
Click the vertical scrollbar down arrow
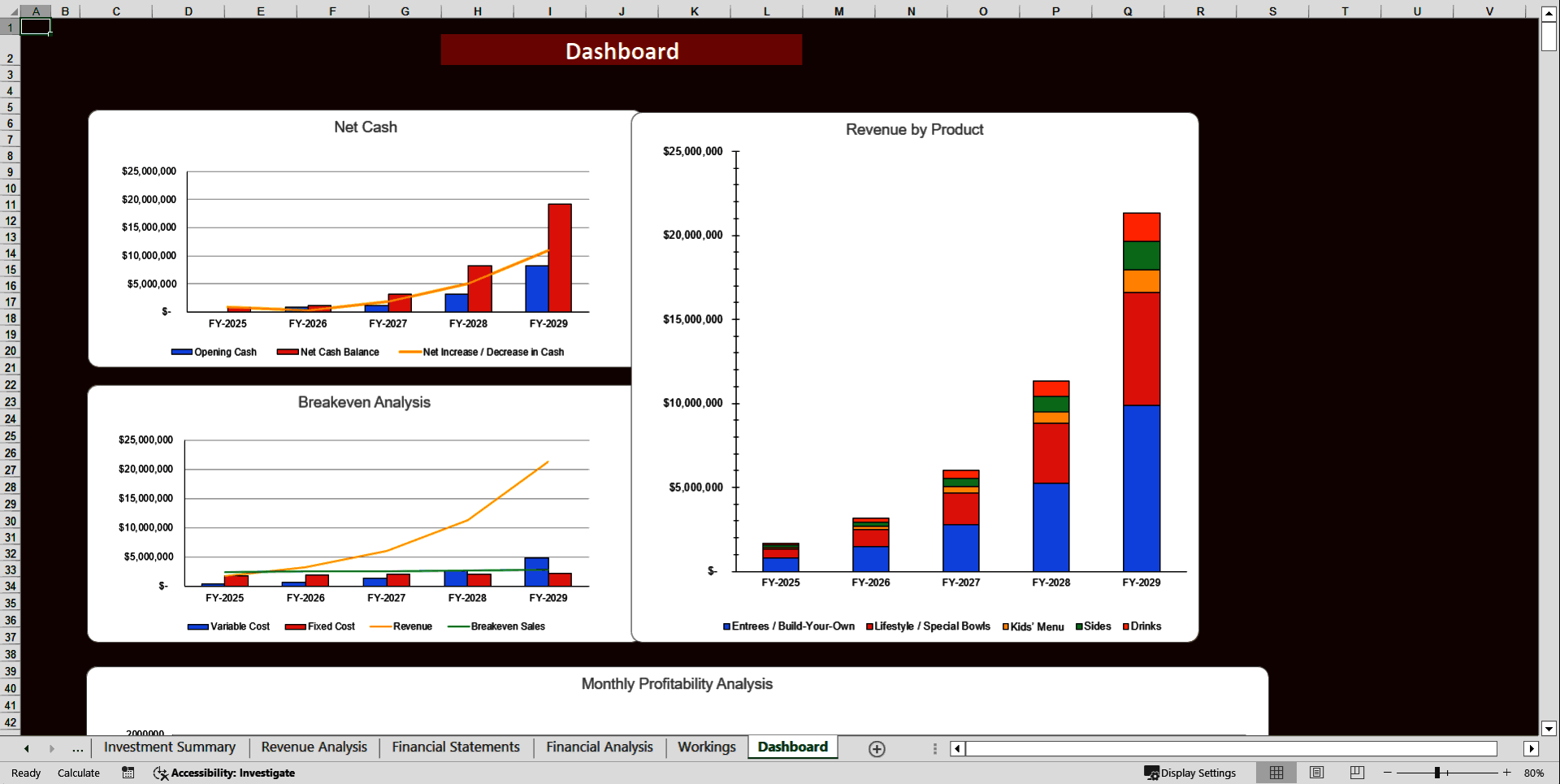tap(1547, 729)
